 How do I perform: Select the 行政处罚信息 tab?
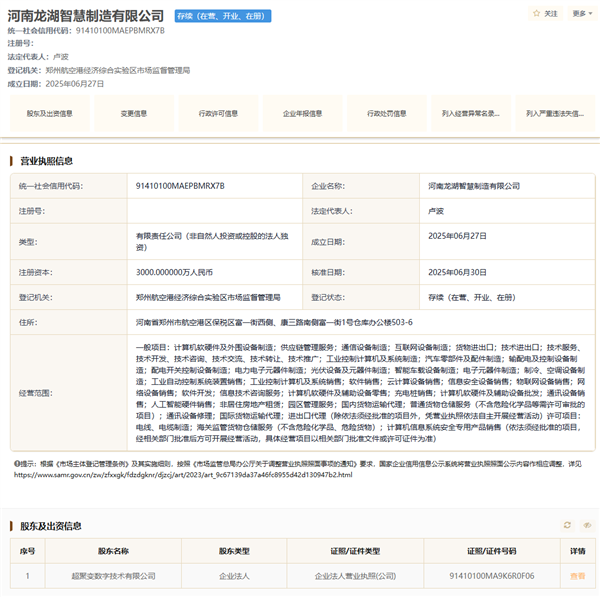tap(386, 113)
